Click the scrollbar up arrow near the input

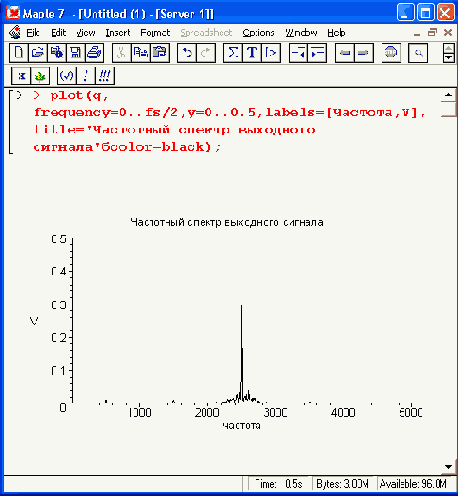click(x=448, y=95)
